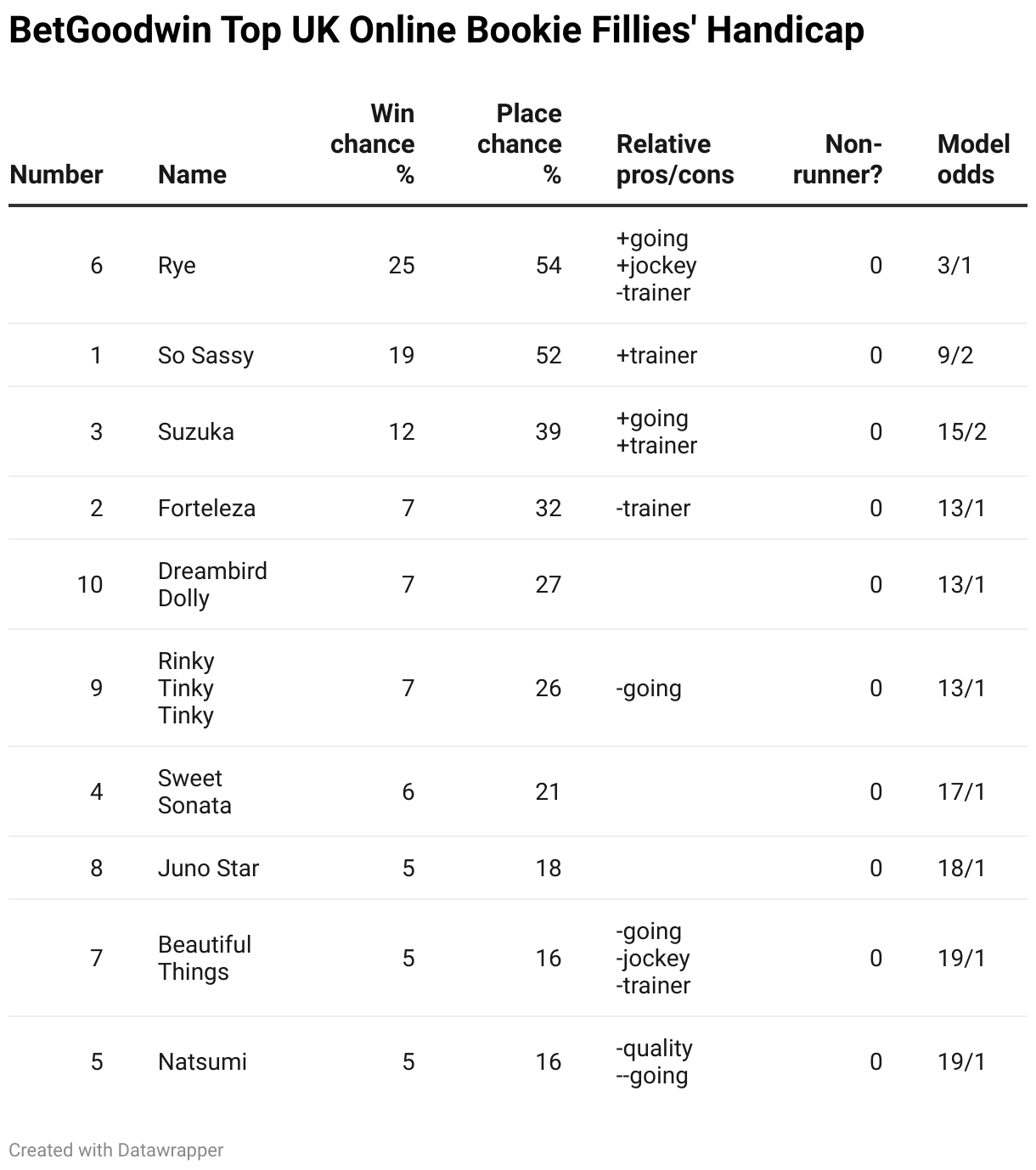Click the Place chance % header
1036x1170 pixels.
520,143
